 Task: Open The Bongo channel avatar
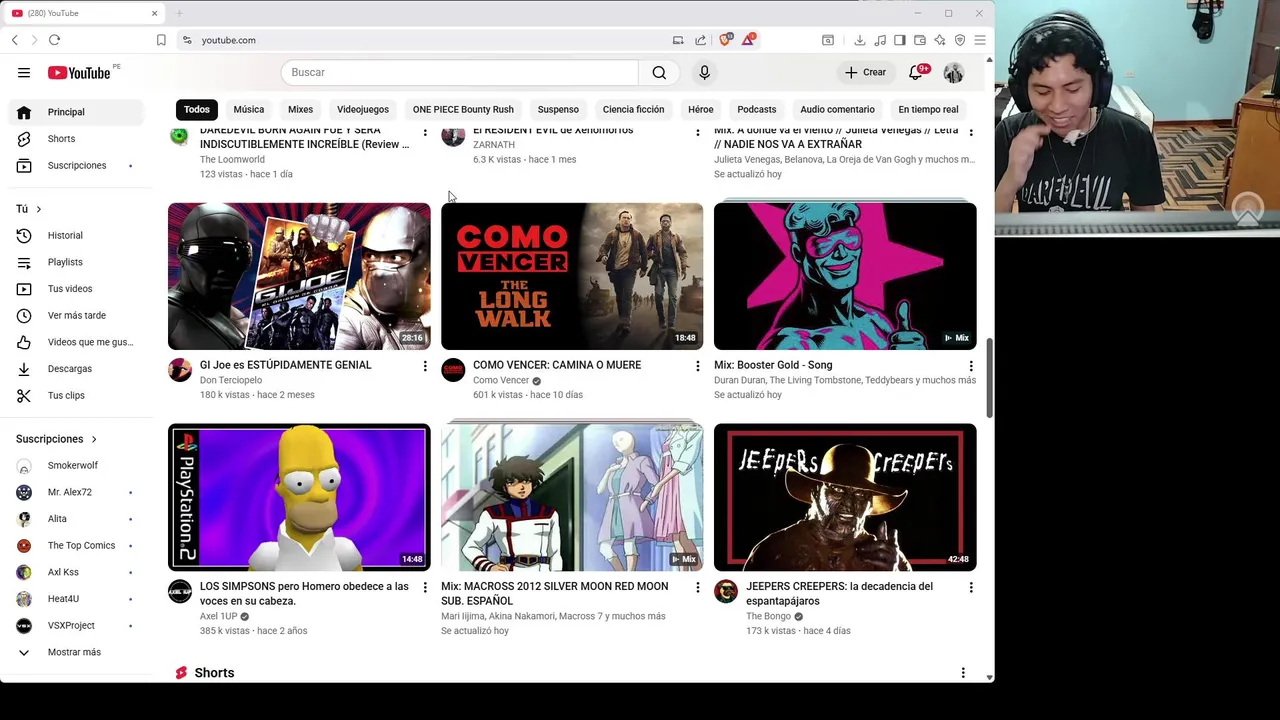click(x=726, y=592)
